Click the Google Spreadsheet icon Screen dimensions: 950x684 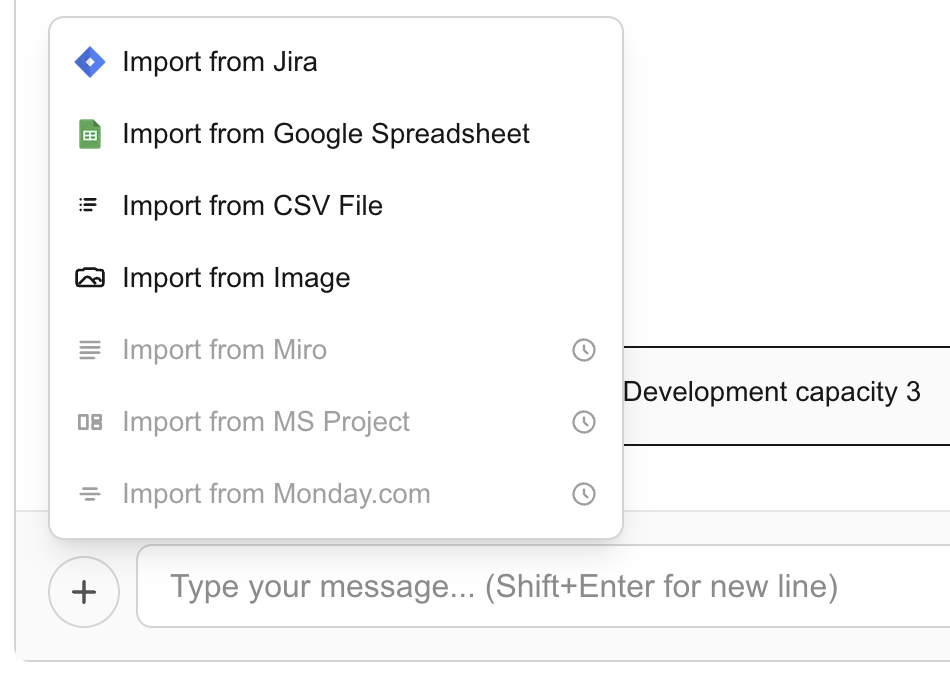point(90,133)
